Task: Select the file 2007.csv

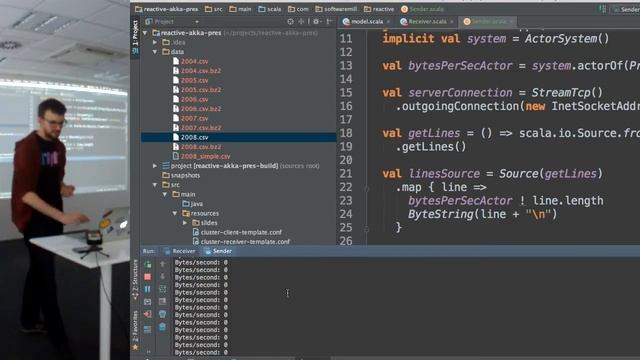Action: [x=194, y=118]
